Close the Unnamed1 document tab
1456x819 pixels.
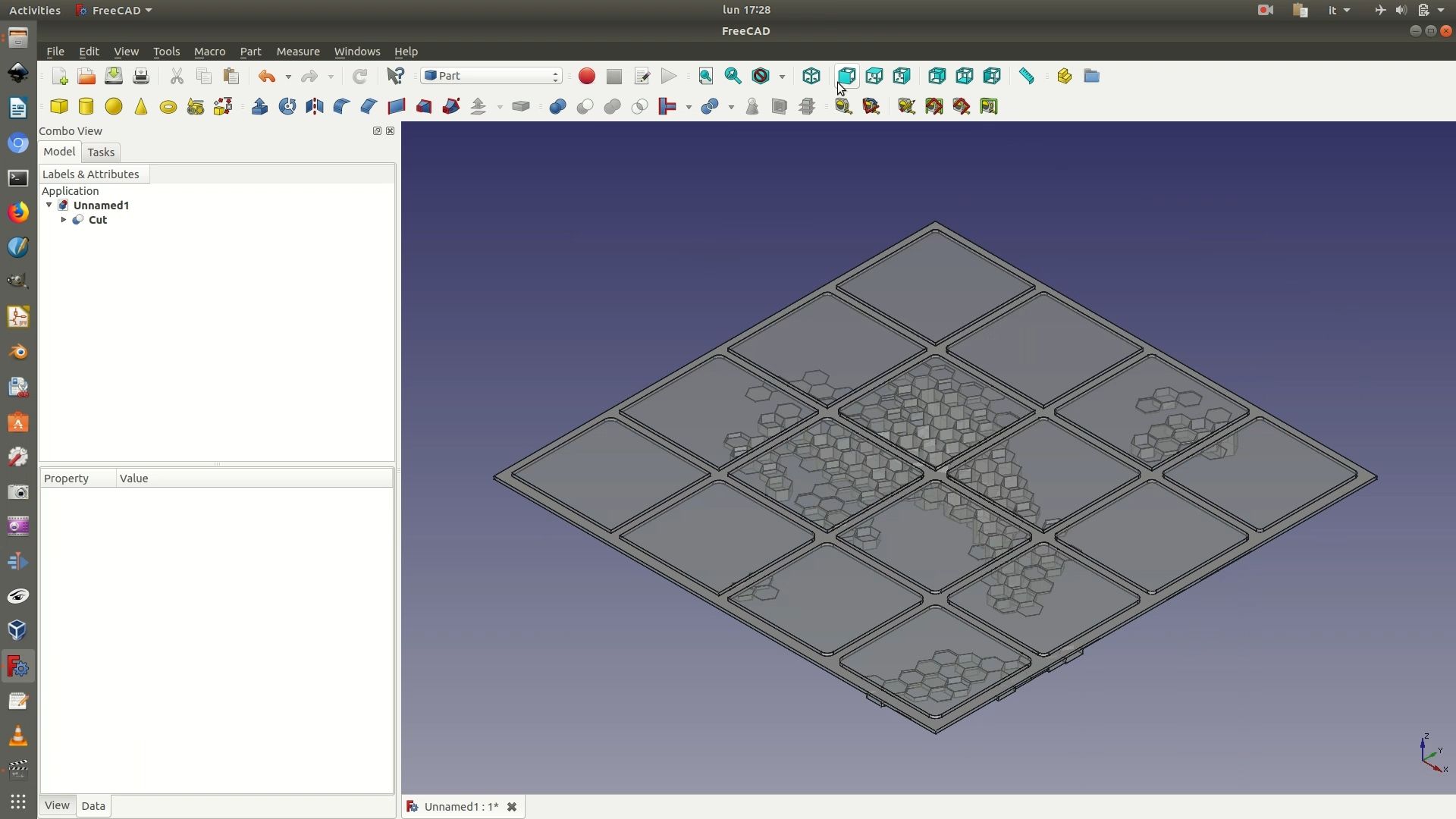pyautogui.click(x=512, y=807)
